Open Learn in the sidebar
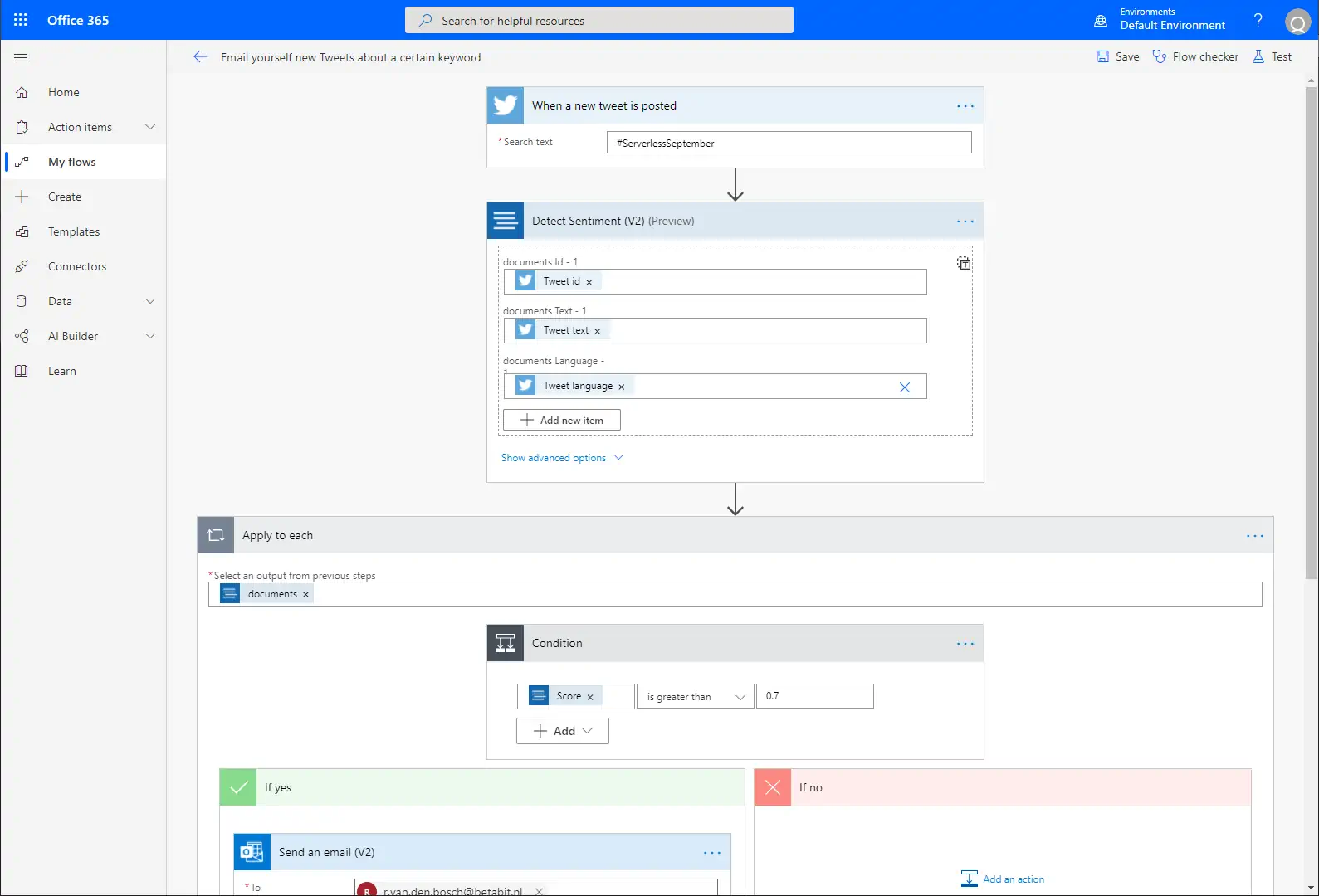Screen dimensions: 1319x896 pyautogui.click(x=83, y=371)
